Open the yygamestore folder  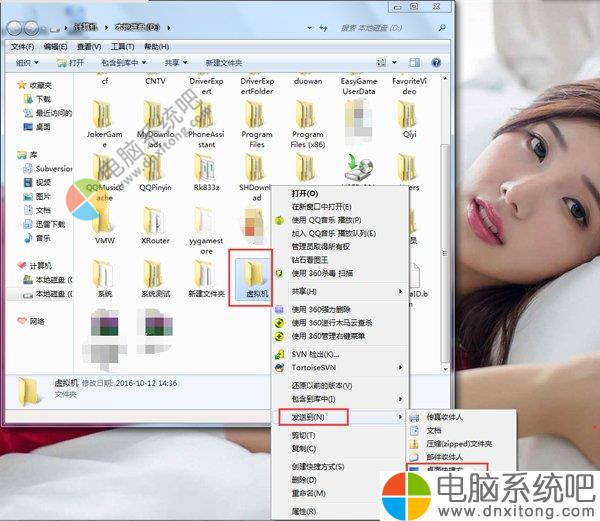click(206, 231)
